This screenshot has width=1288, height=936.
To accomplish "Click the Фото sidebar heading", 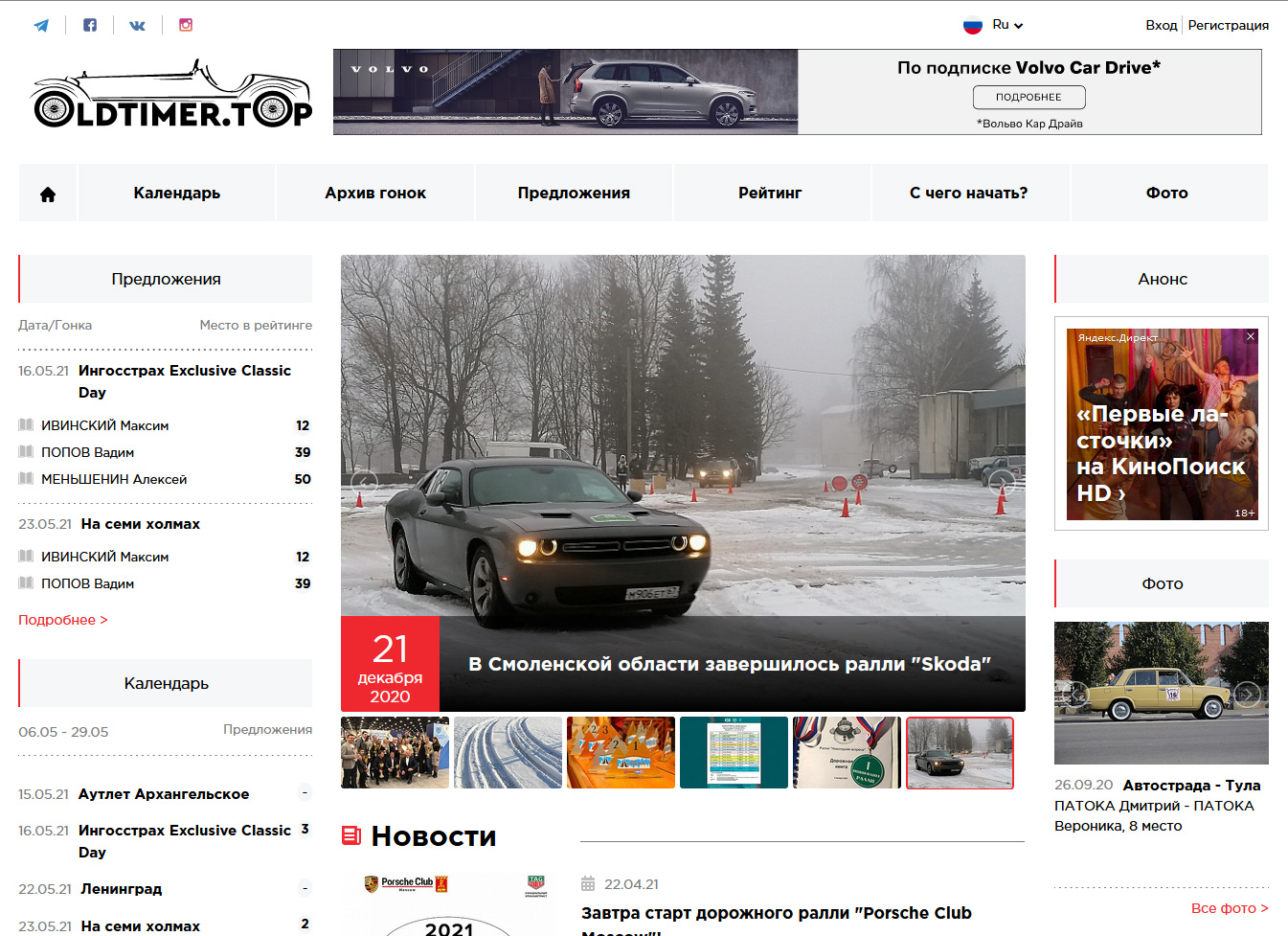I will tap(1163, 583).
